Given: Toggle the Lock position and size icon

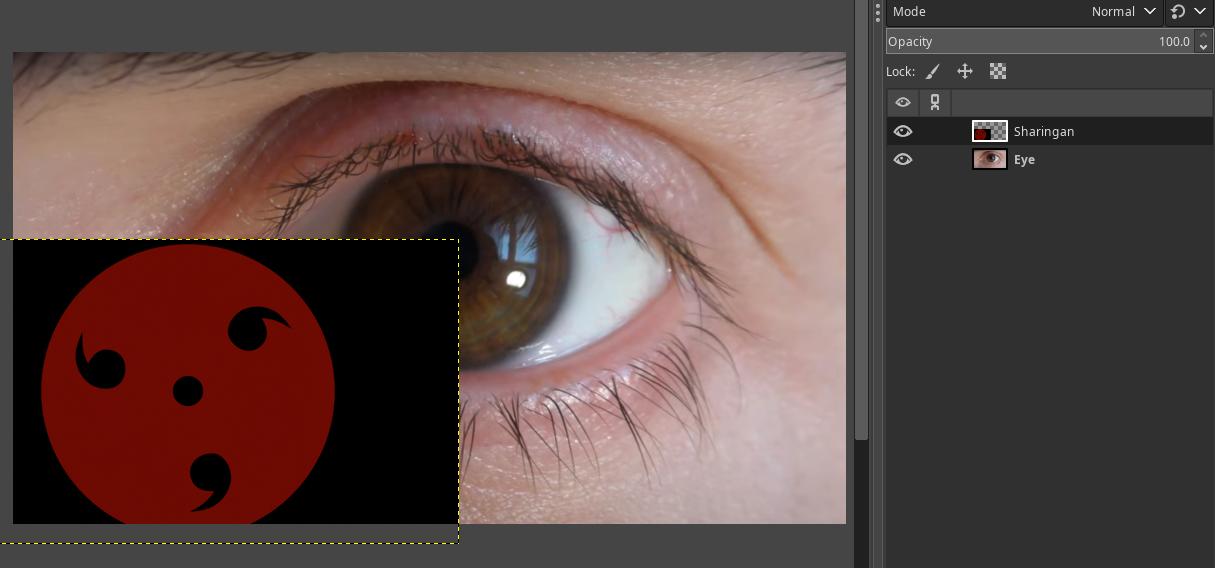Looking at the screenshot, I should click(x=965, y=71).
